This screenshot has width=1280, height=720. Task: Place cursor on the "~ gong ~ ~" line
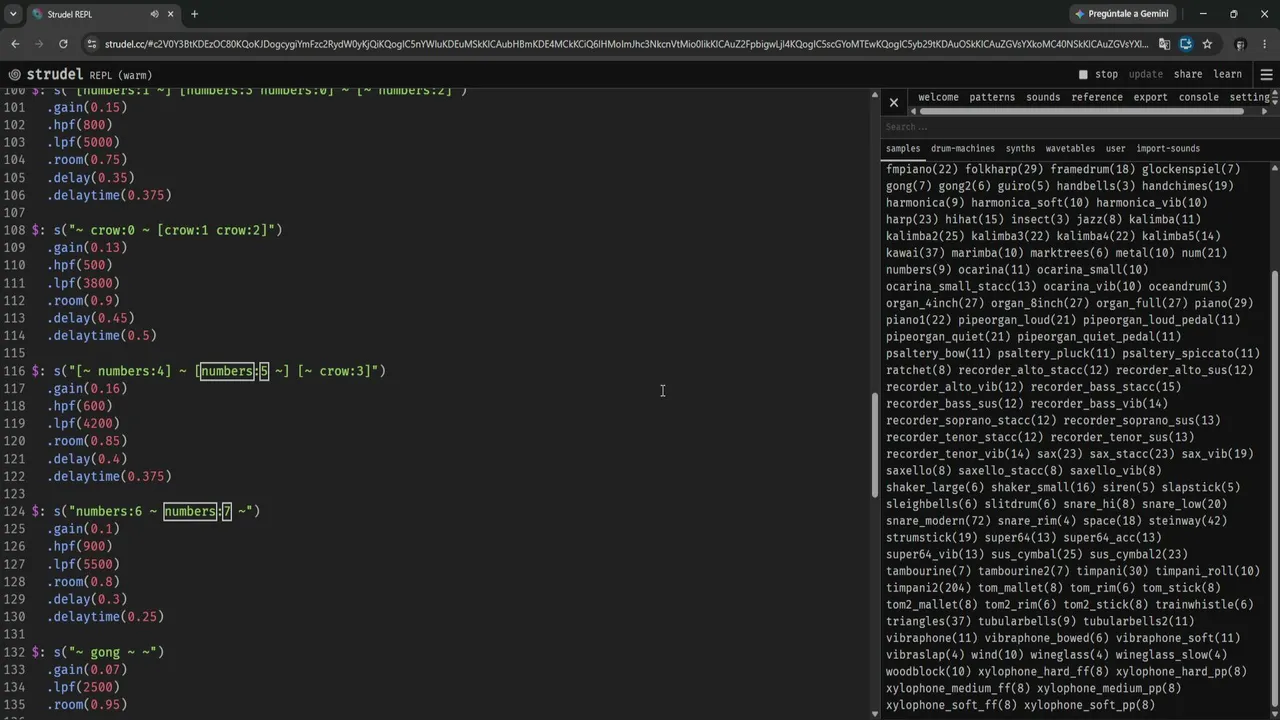[x=100, y=652]
